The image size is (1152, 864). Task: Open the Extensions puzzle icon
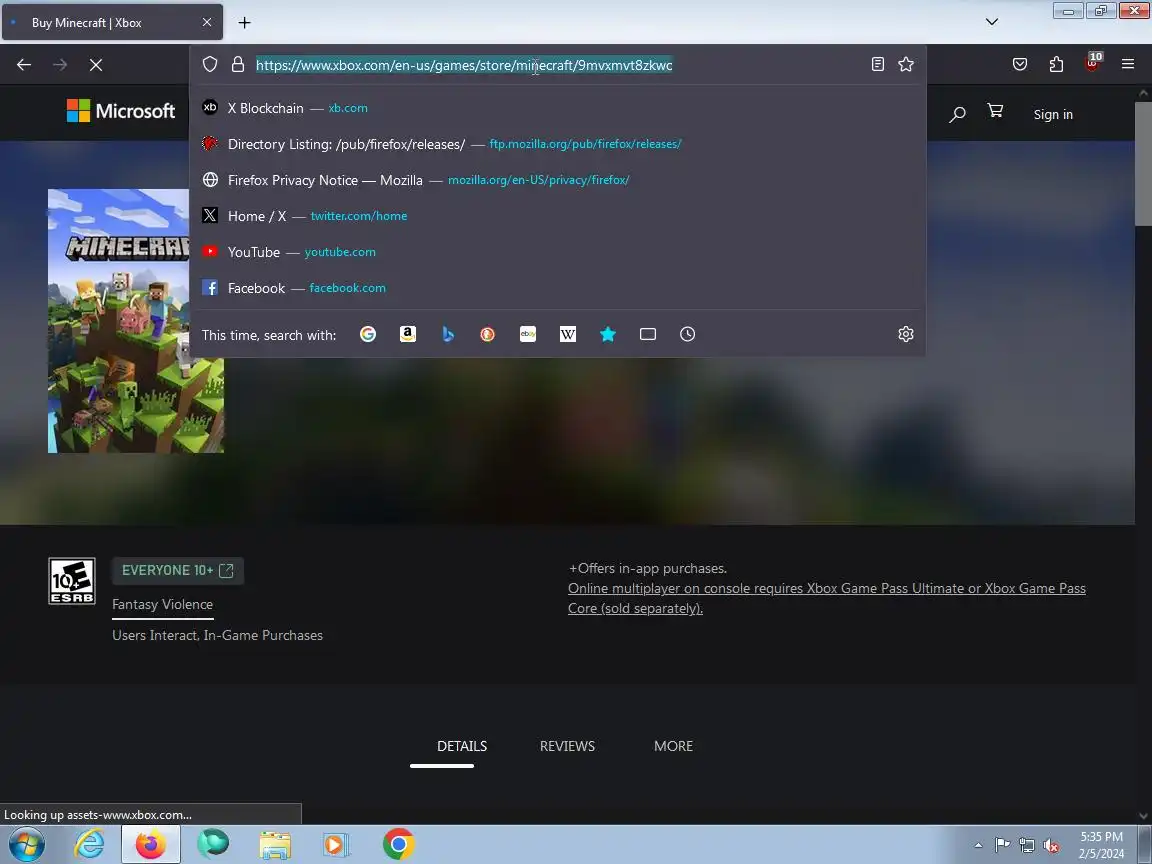(x=1056, y=65)
